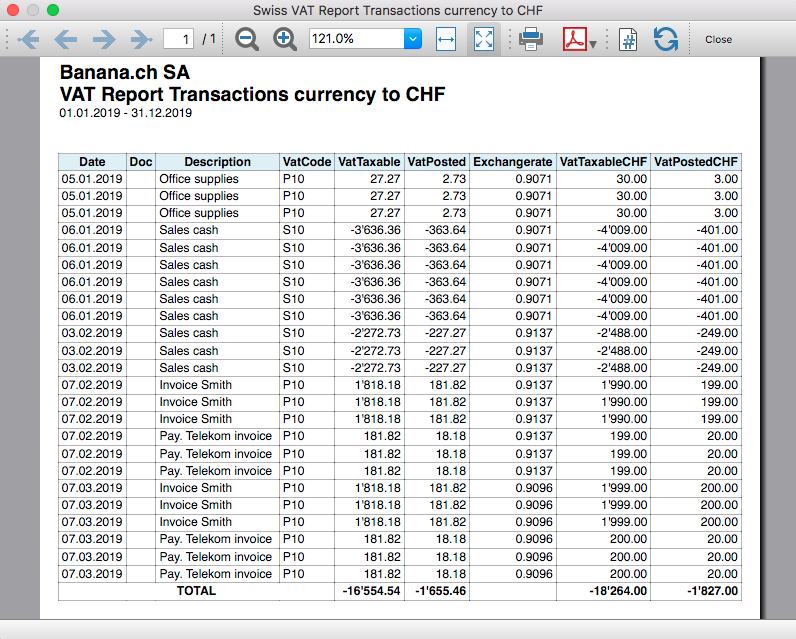Select the TOTAL row label
Viewport: 796px width, 639px height.
tap(196, 591)
